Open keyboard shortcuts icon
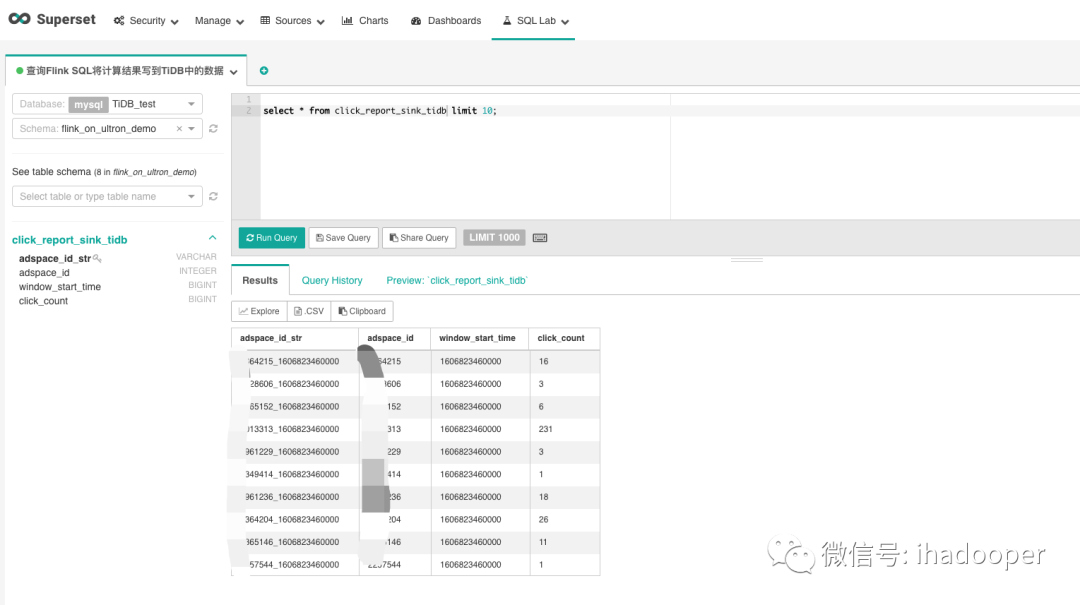The height and width of the screenshot is (605, 1080). [x=540, y=238]
